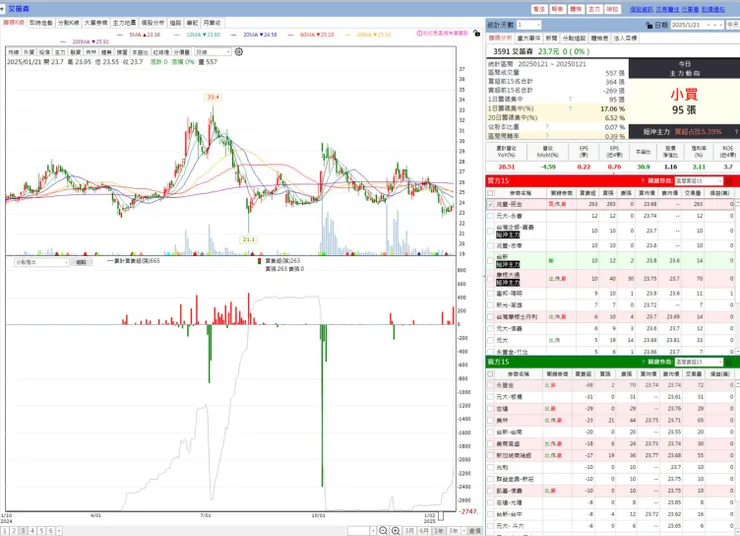Toggle the 融資 chart overlay button

coord(76,52)
